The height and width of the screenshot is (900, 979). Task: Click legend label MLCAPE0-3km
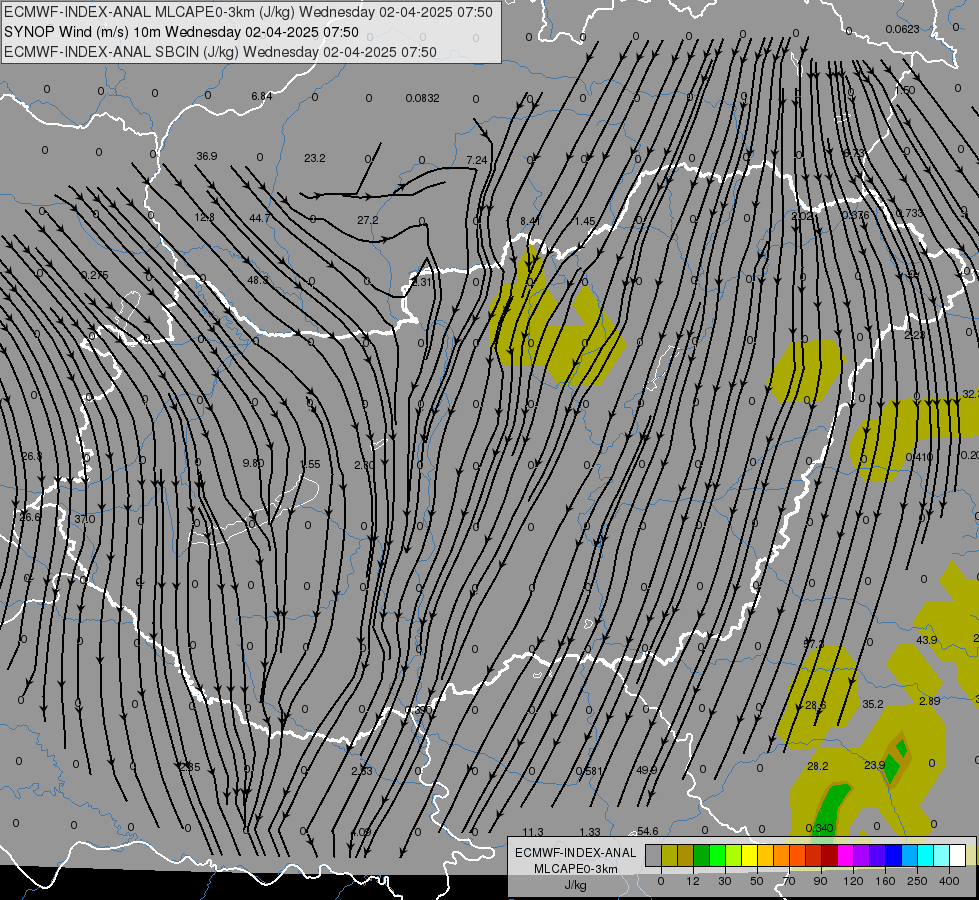tap(575, 869)
